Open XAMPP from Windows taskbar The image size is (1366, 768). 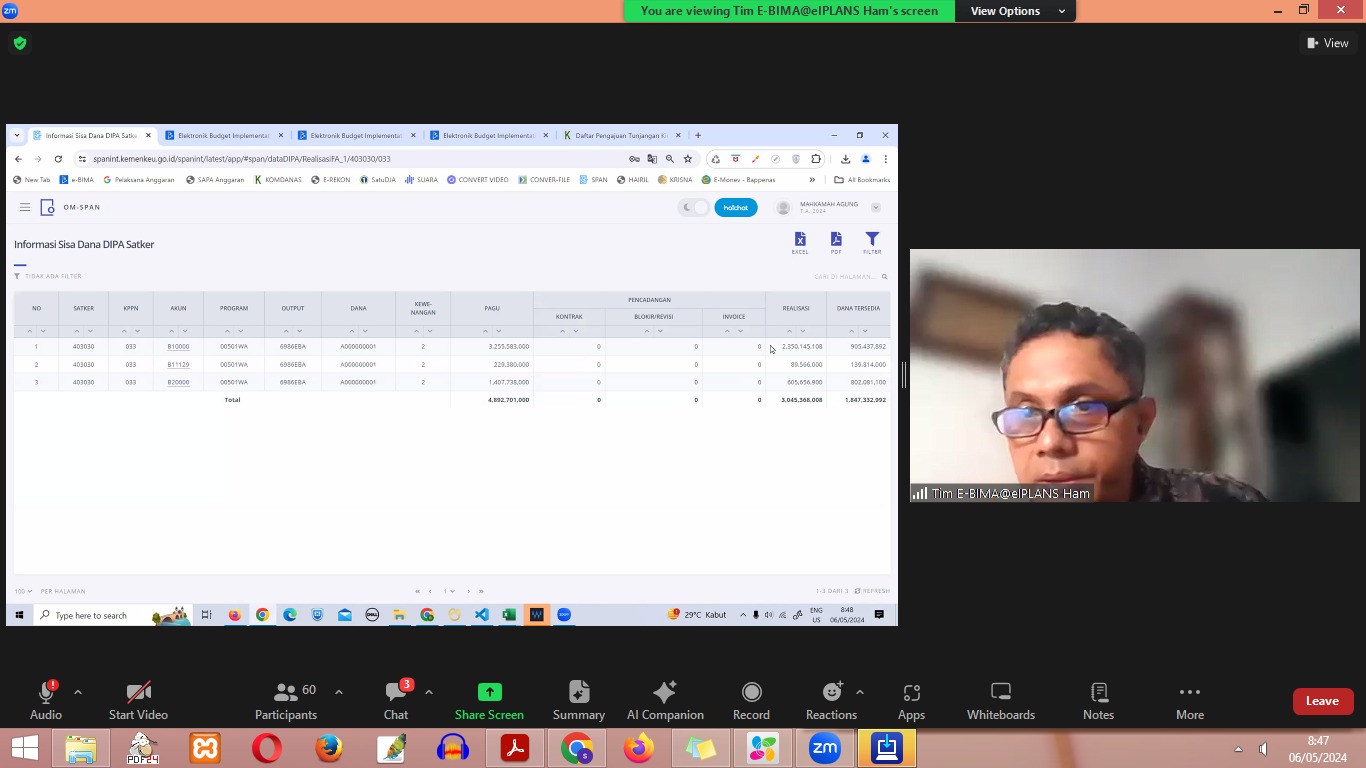205,748
